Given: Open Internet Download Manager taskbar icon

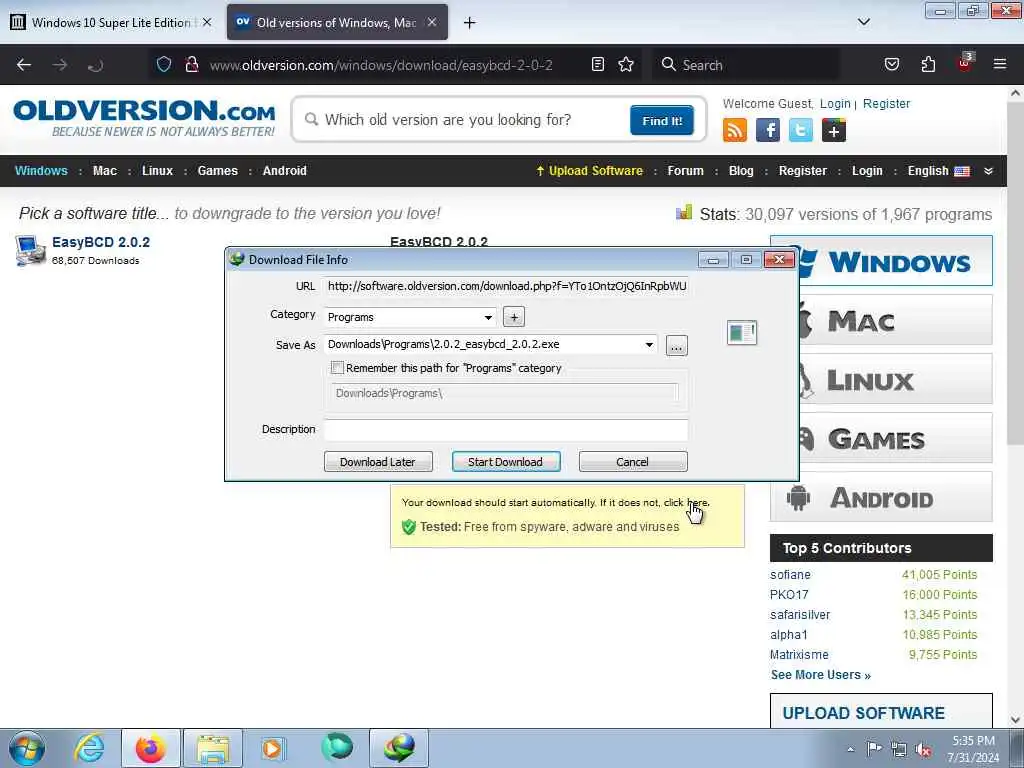Looking at the screenshot, I should click(x=399, y=748).
